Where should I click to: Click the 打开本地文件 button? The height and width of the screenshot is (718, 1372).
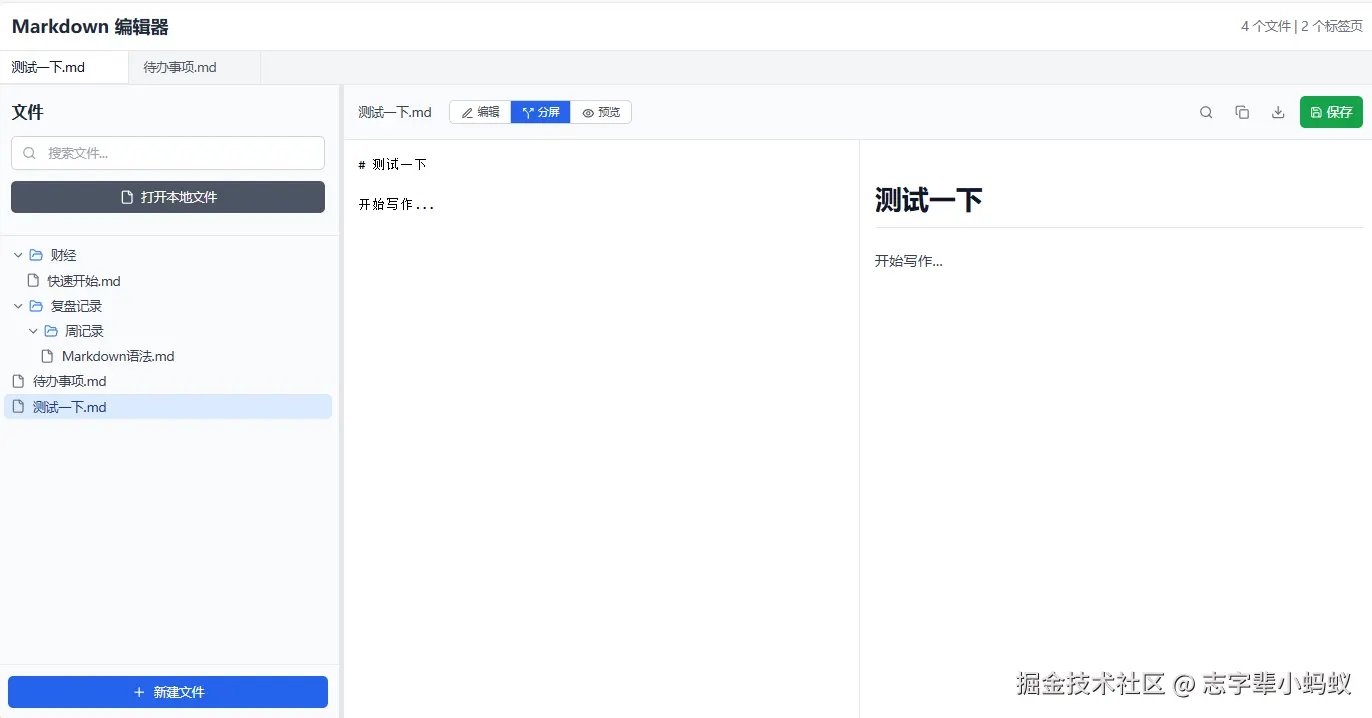click(168, 197)
